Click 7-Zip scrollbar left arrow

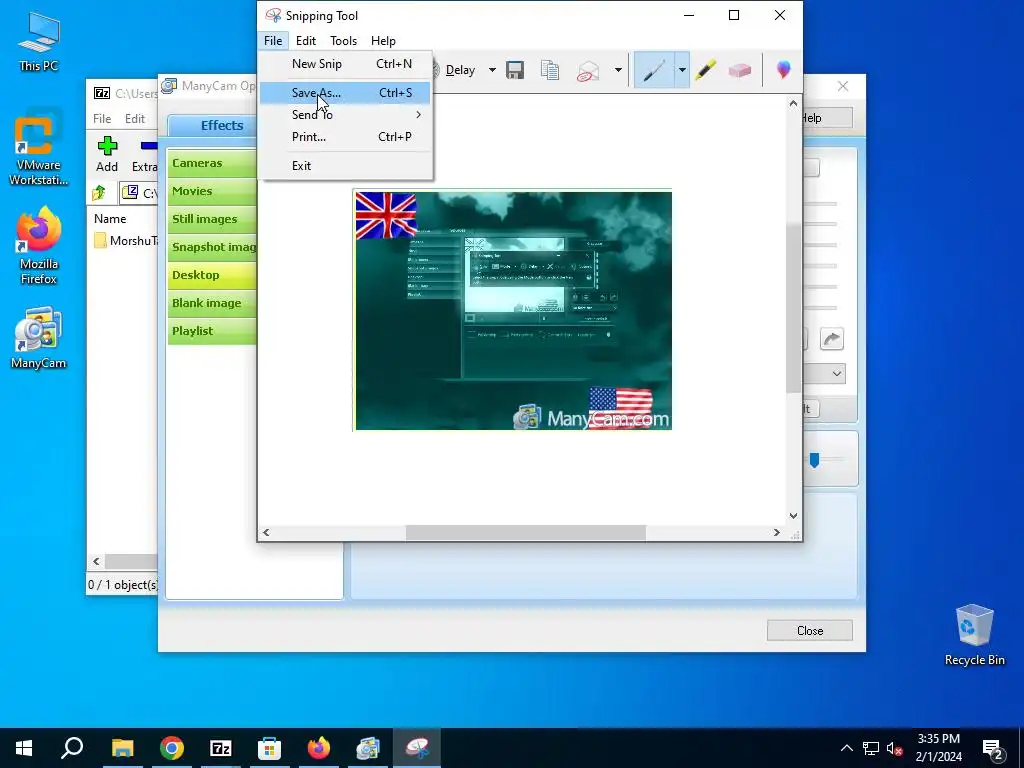click(96, 562)
